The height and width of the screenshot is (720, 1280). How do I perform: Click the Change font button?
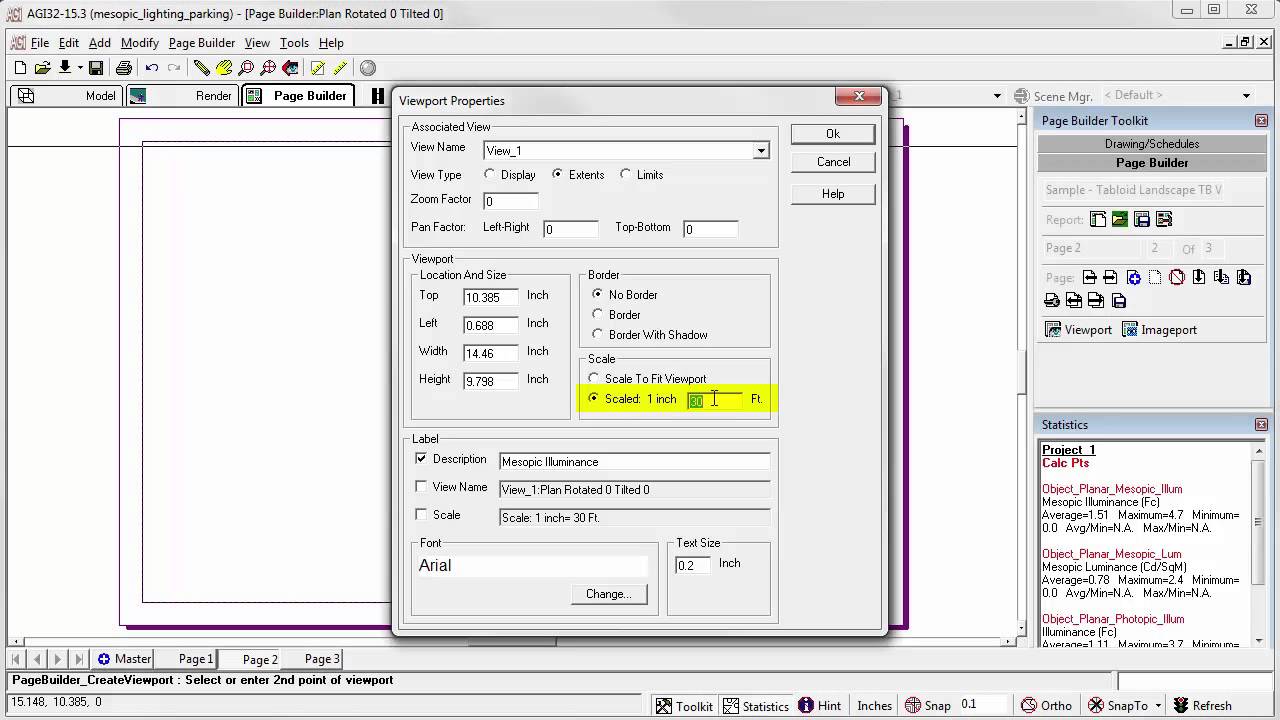[x=608, y=594]
